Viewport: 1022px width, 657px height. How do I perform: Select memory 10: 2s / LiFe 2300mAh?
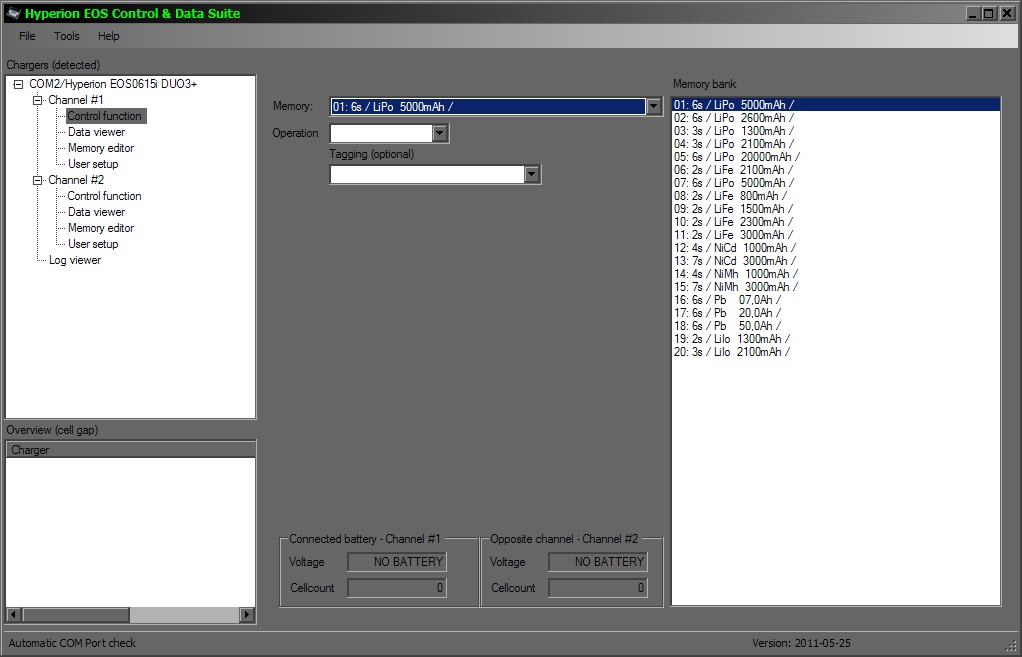click(836, 222)
